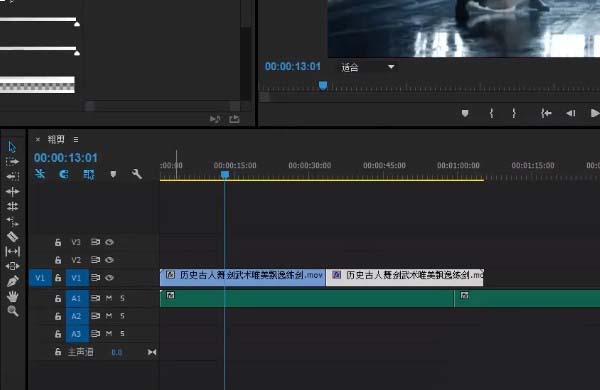Toggle Snap magnet in timeline
Image resolution: width=600 pixels, height=390 pixels.
64,175
